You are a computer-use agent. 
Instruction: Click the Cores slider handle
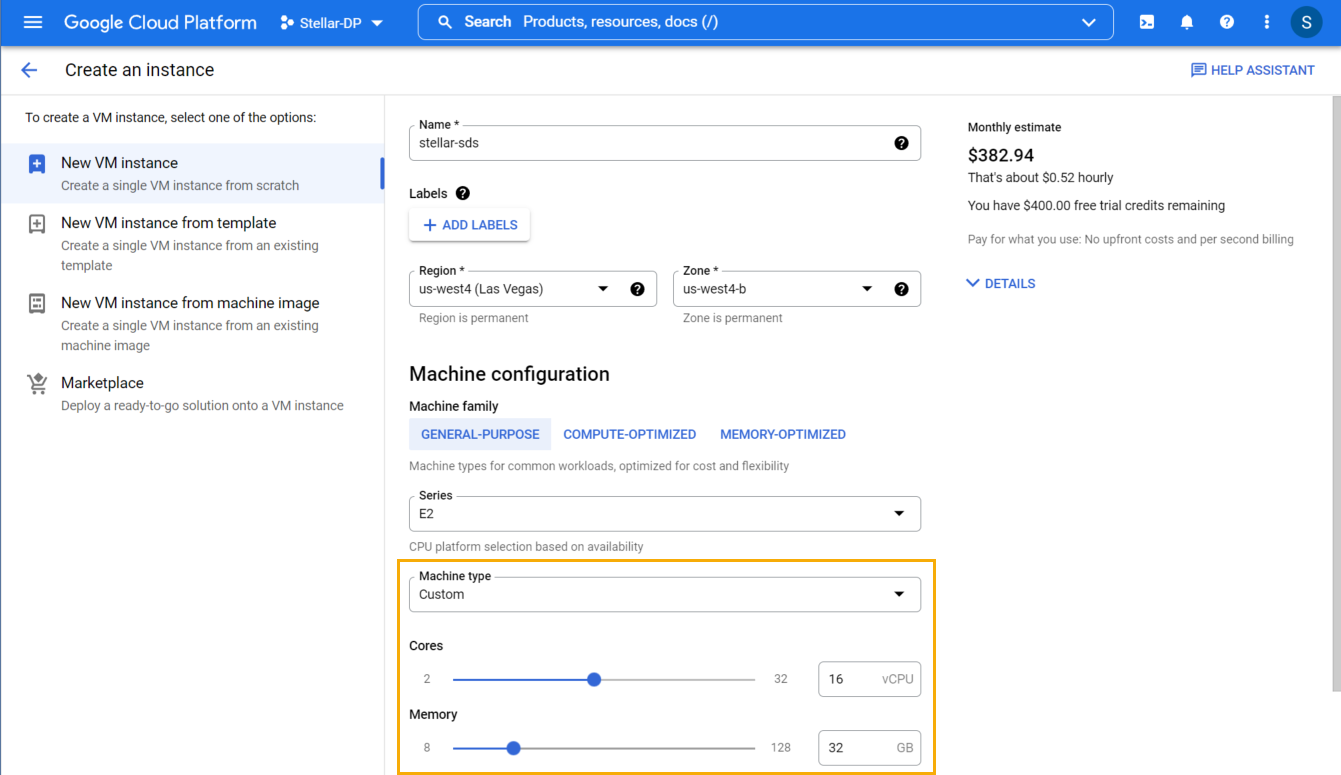click(x=594, y=679)
